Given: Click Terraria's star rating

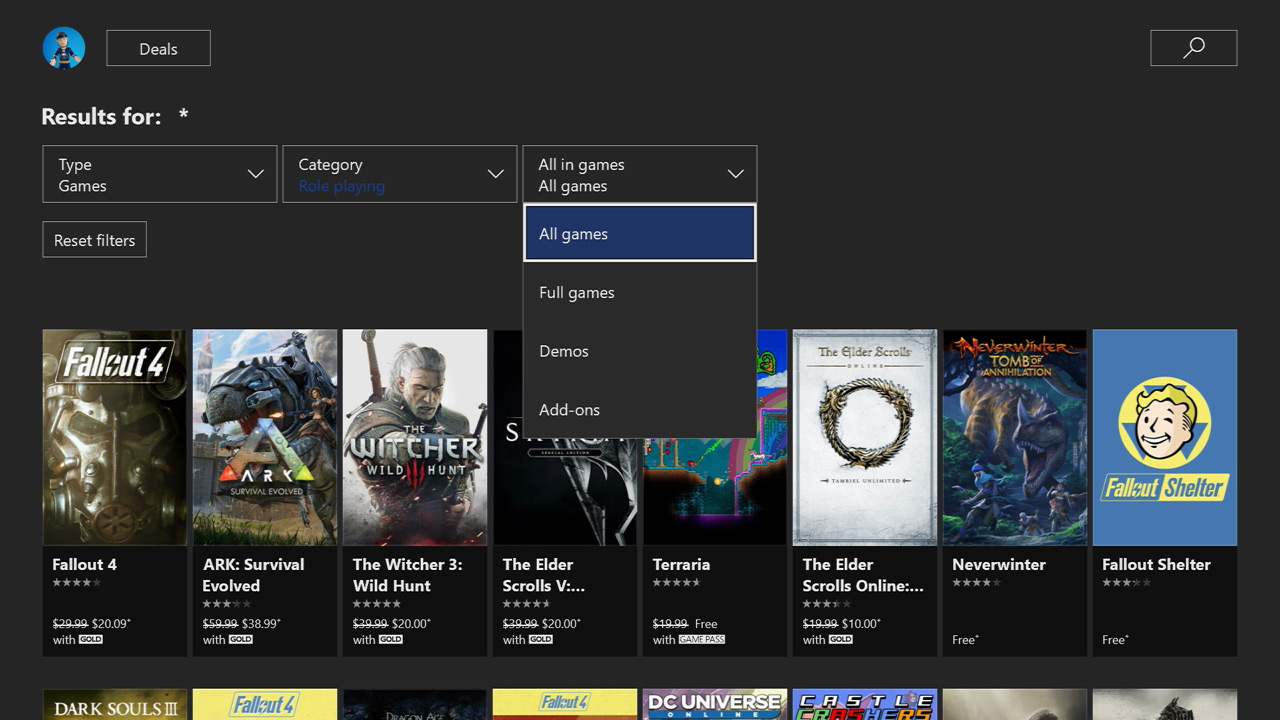Looking at the screenshot, I should pos(677,582).
